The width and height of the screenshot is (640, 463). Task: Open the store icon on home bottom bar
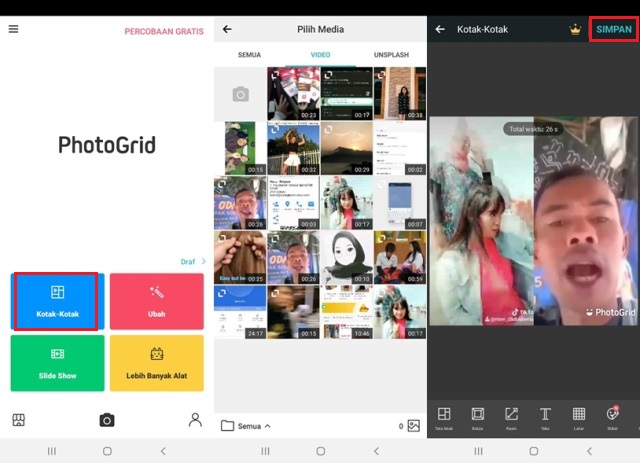coord(18,420)
